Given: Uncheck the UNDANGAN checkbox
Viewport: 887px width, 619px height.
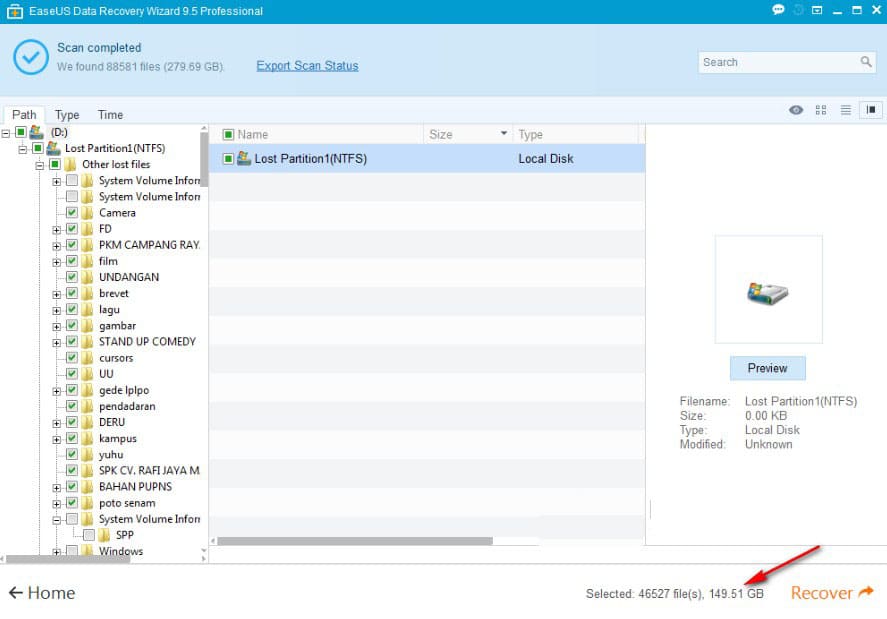Looking at the screenshot, I should [x=72, y=277].
